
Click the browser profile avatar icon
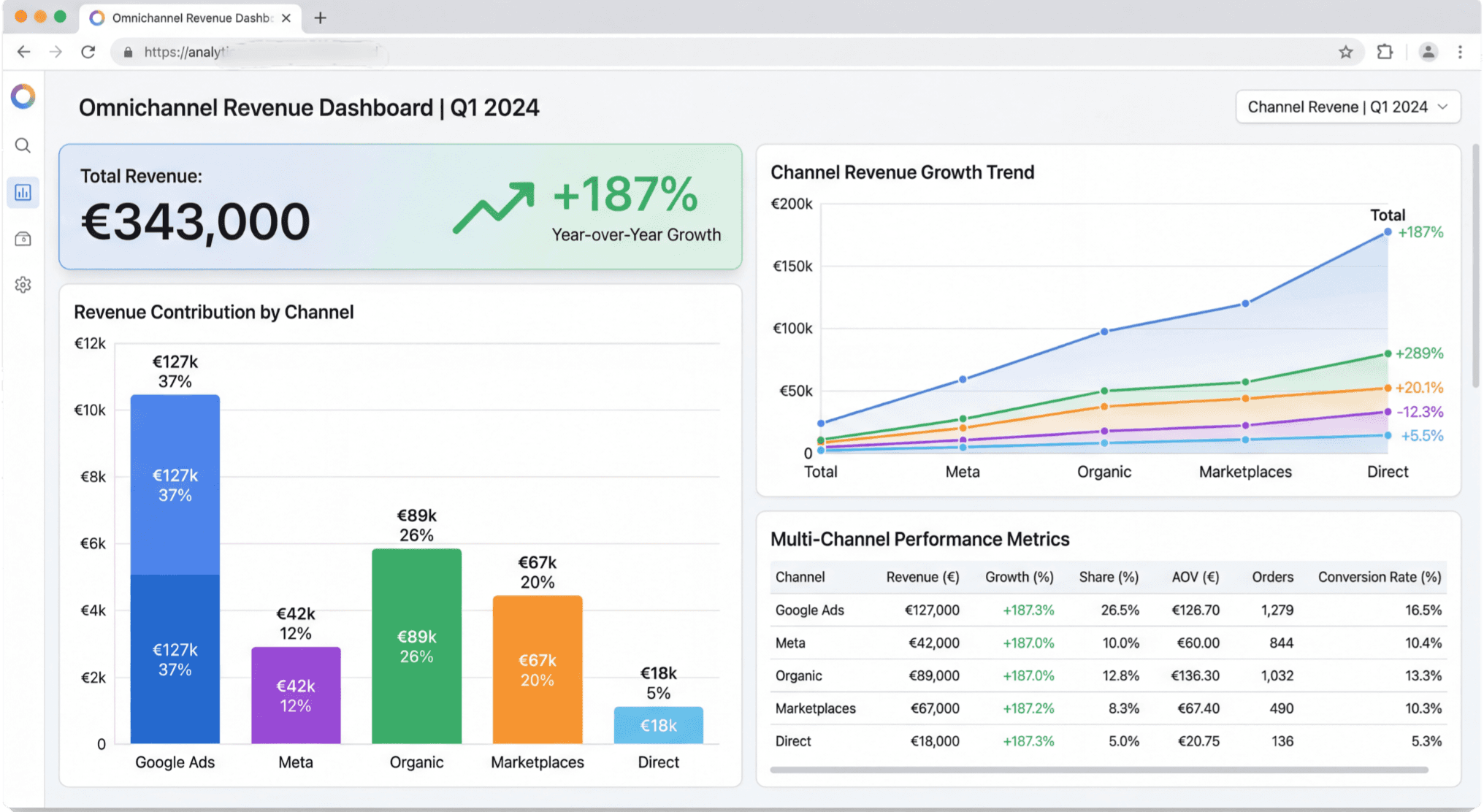pyautogui.click(x=1428, y=52)
